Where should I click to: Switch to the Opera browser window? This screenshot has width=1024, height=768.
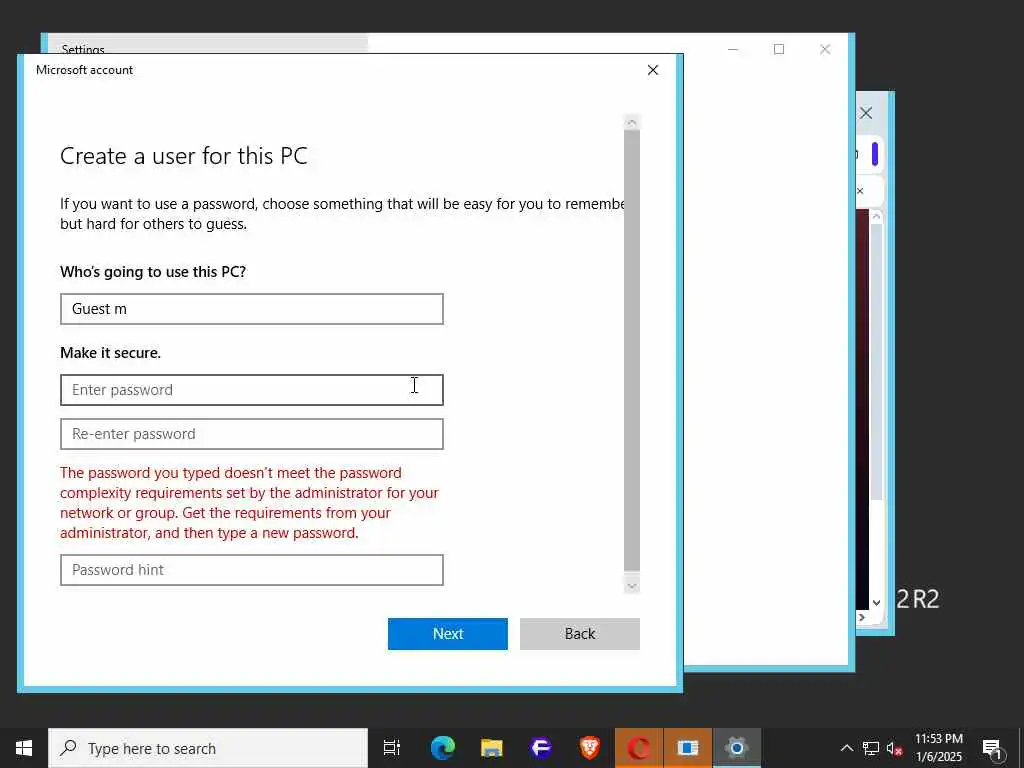point(639,748)
